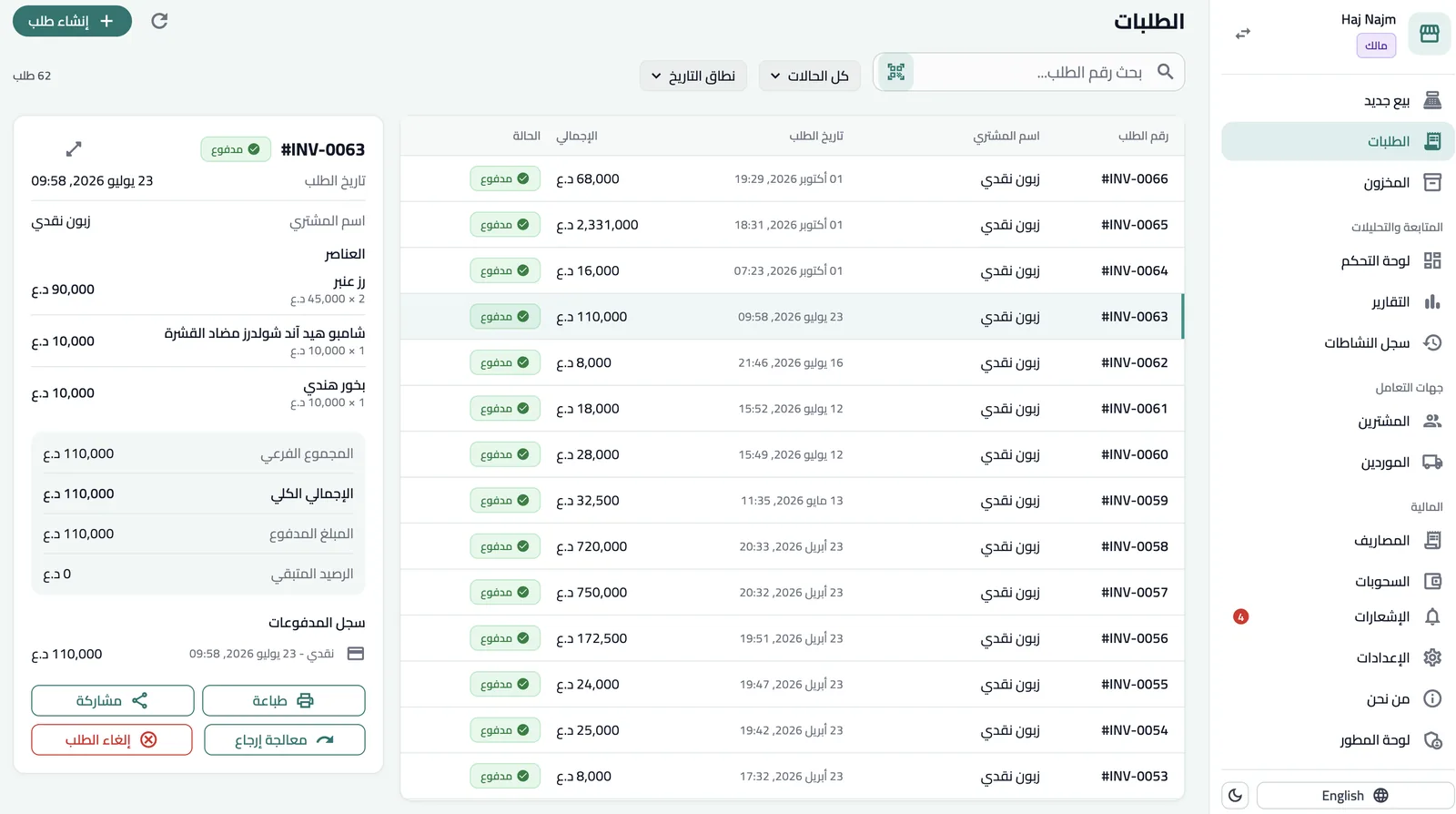Select order row #INV-0065
1456x814 pixels.
792,225
